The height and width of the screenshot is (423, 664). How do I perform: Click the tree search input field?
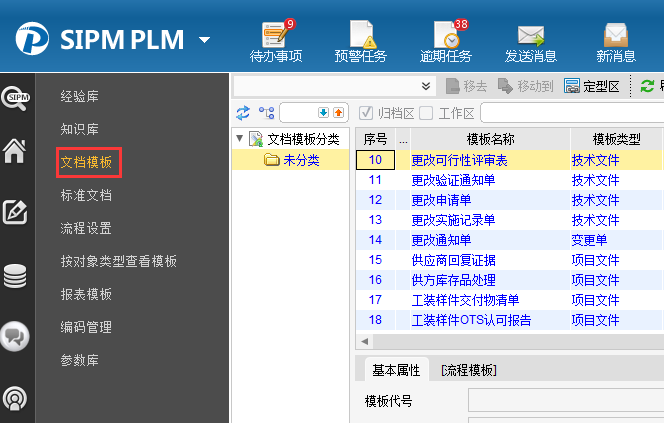(x=299, y=113)
